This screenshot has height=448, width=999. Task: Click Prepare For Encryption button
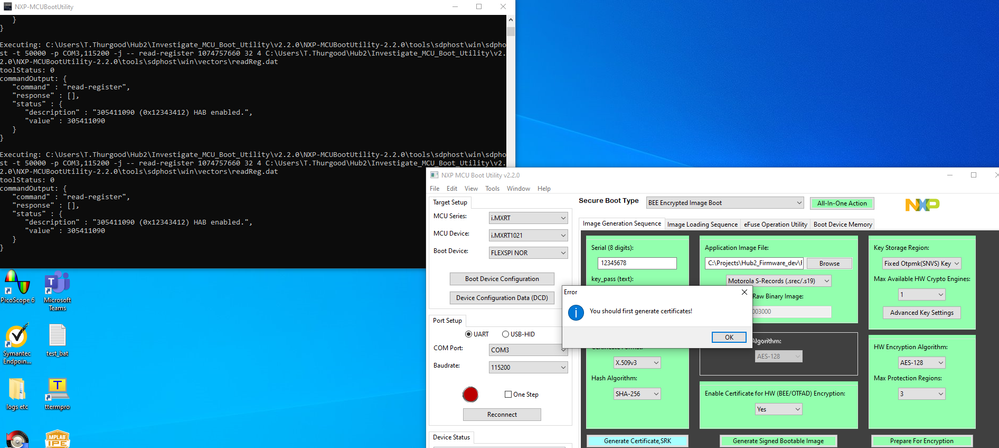(x=921, y=441)
